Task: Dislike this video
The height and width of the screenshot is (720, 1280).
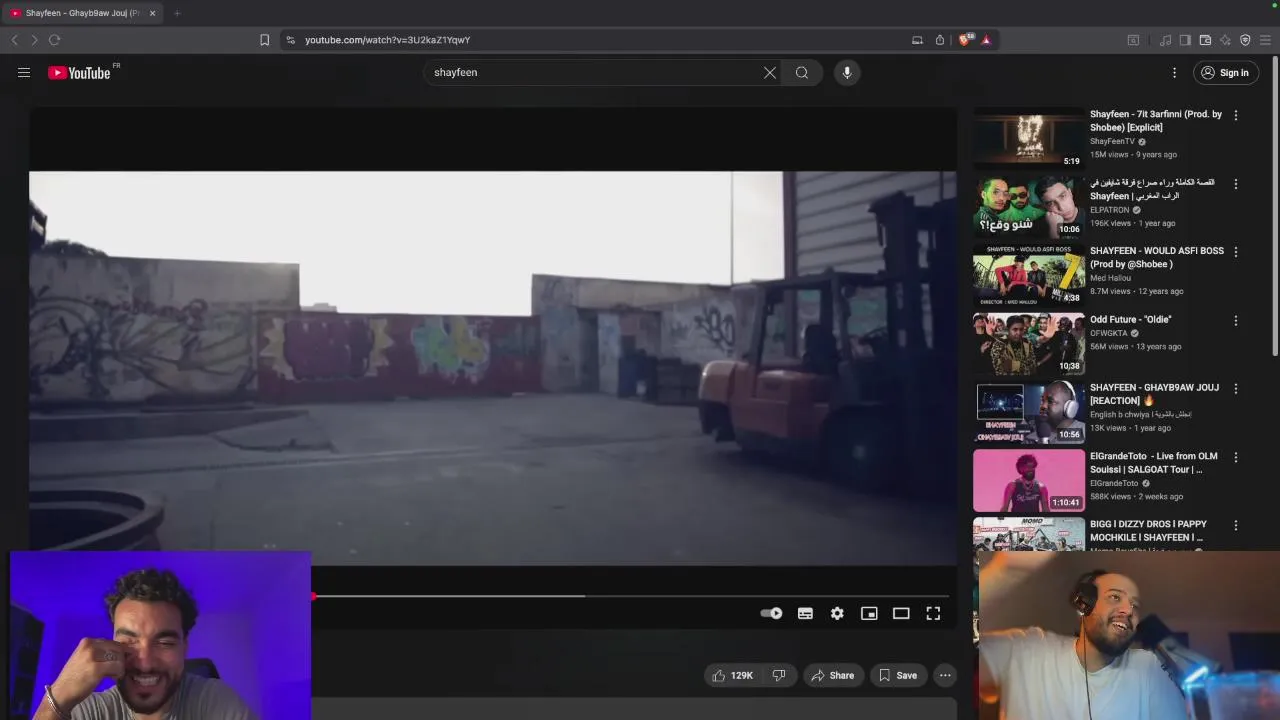Action: pyautogui.click(x=779, y=675)
